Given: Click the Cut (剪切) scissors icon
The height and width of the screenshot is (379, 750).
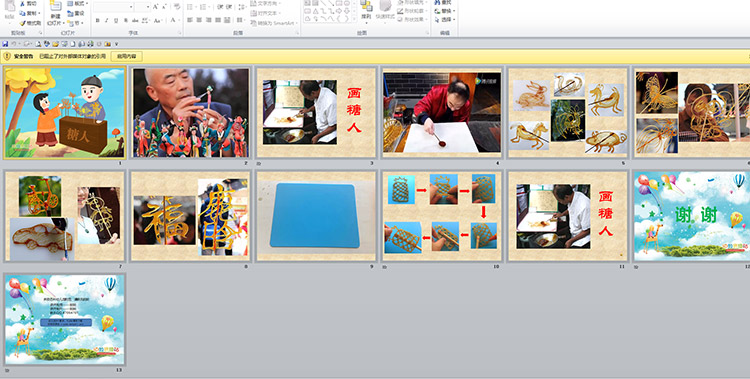Looking at the screenshot, I should pyautogui.click(x=22, y=4).
